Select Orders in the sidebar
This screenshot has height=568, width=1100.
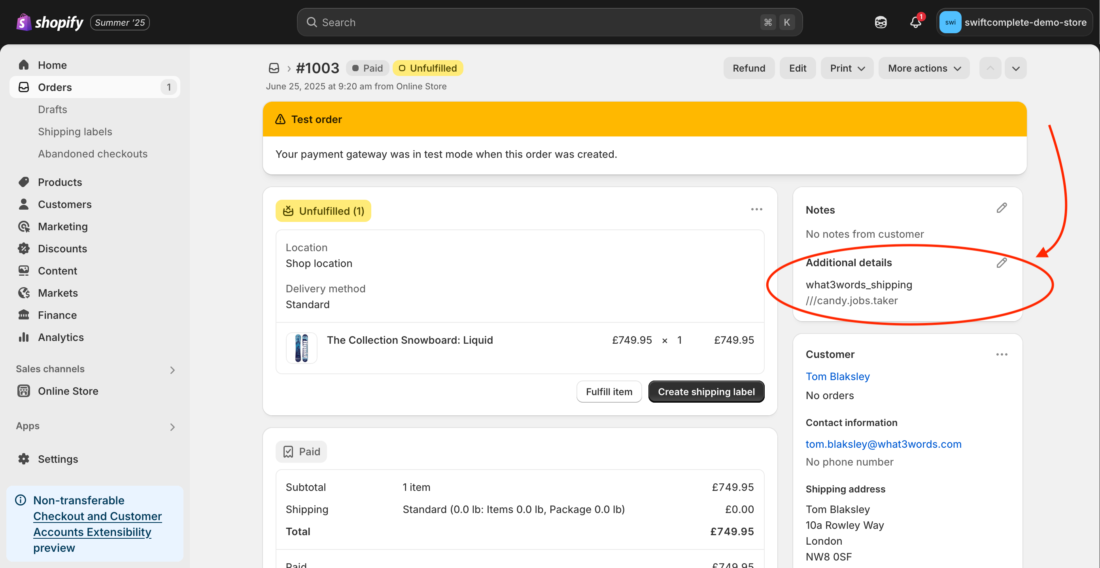click(95, 88)
